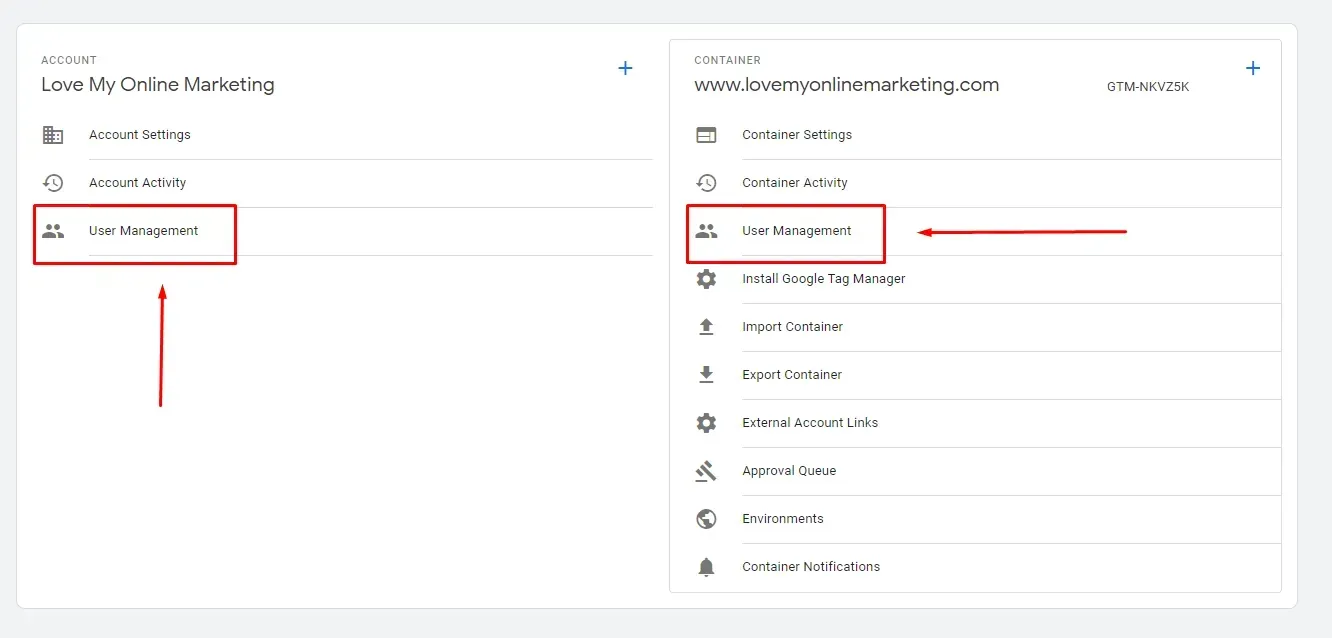Screen dimensions: 1332x638
Task: Open Account Settings
Action: tap(140, 135)
